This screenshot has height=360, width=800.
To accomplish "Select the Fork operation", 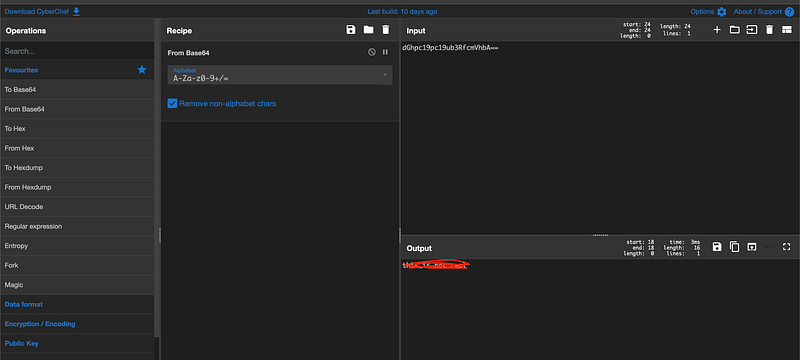I will coord(77,266).
